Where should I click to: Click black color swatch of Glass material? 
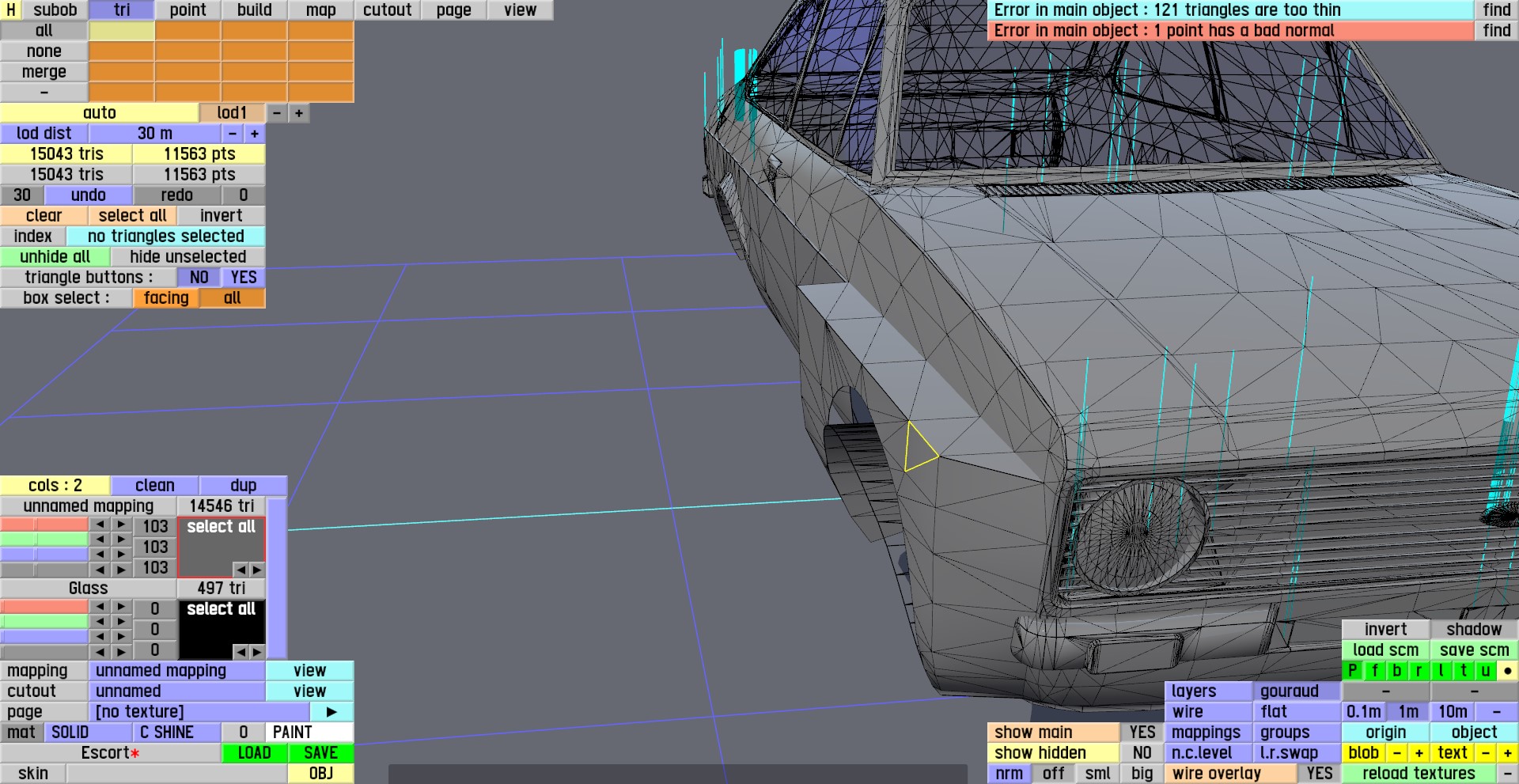tap(222, 630)
